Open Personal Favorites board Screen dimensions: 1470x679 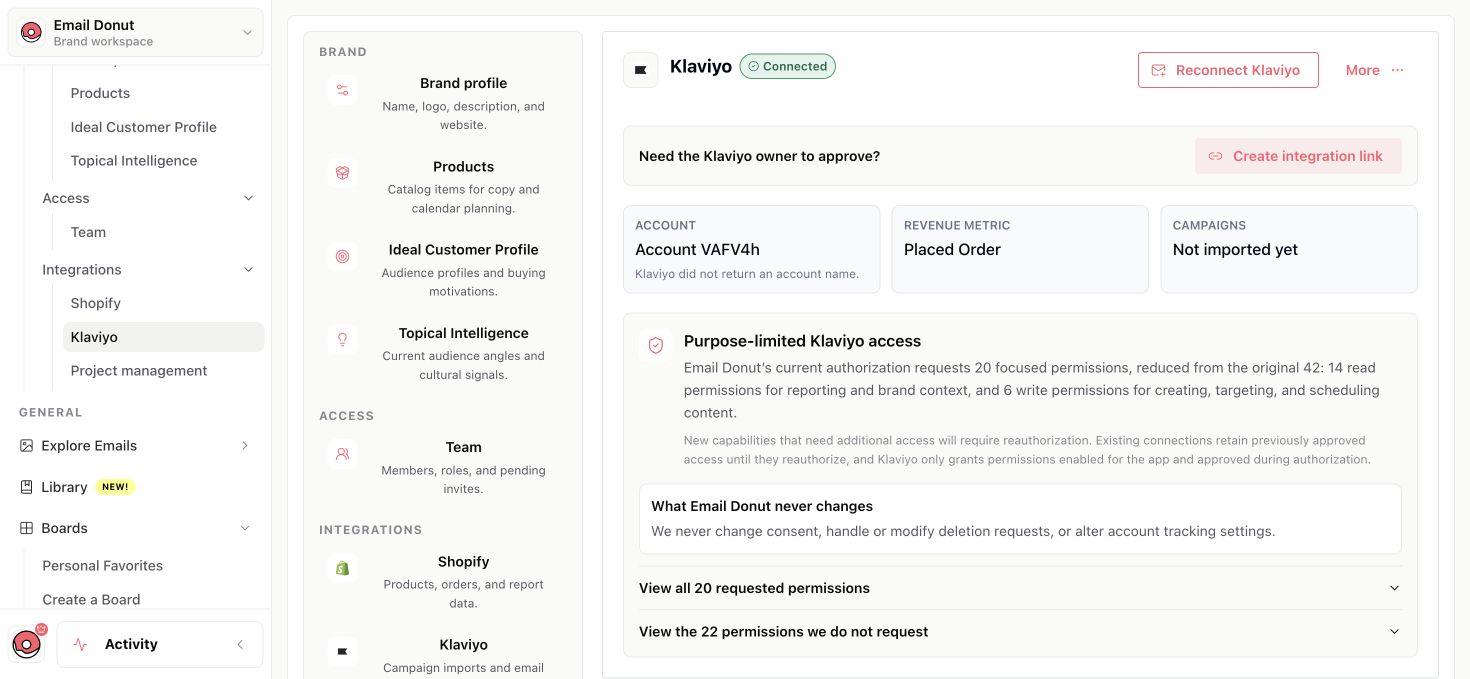point(102,566)
